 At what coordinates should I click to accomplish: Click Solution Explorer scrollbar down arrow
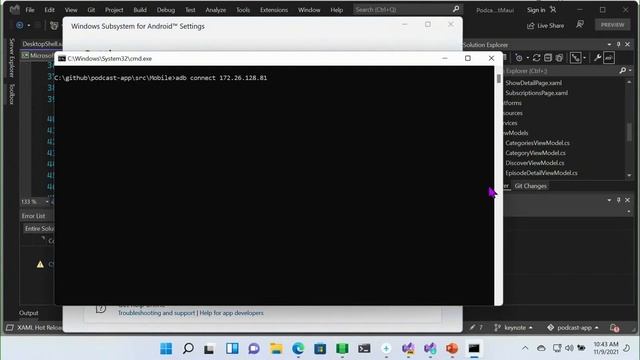point(629,176)
